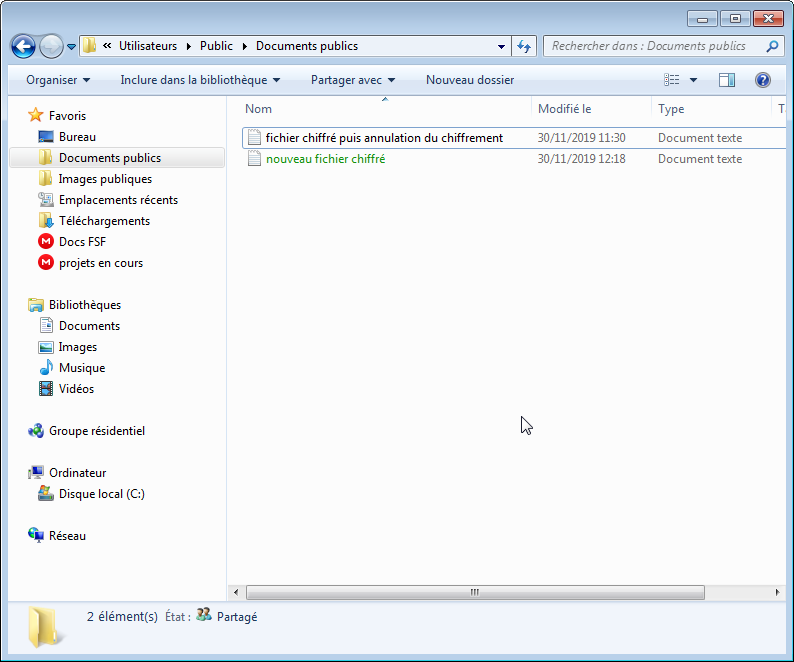Expand arrow after Utilisateurs in path
794x662 pixels.
click(188, 46)
